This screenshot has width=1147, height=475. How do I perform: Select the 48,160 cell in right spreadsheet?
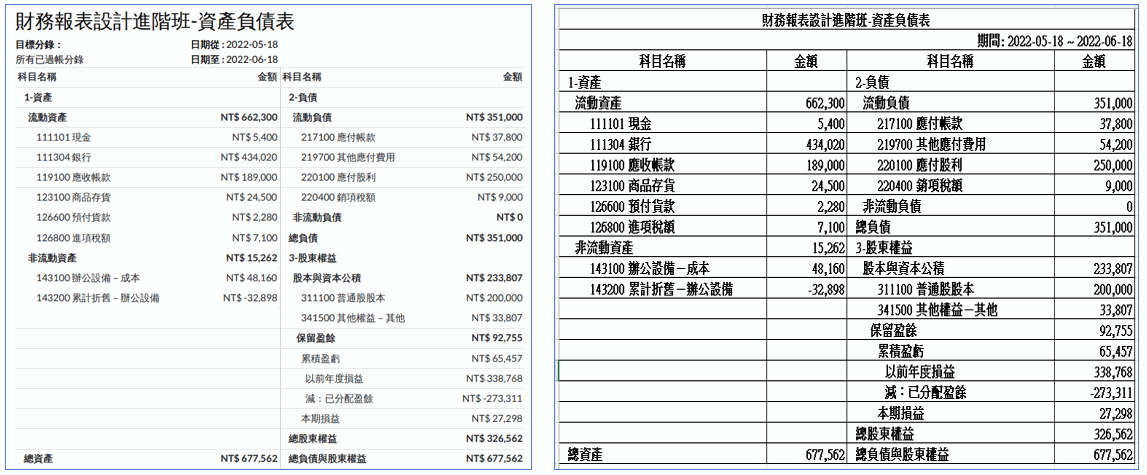(806, 269)
